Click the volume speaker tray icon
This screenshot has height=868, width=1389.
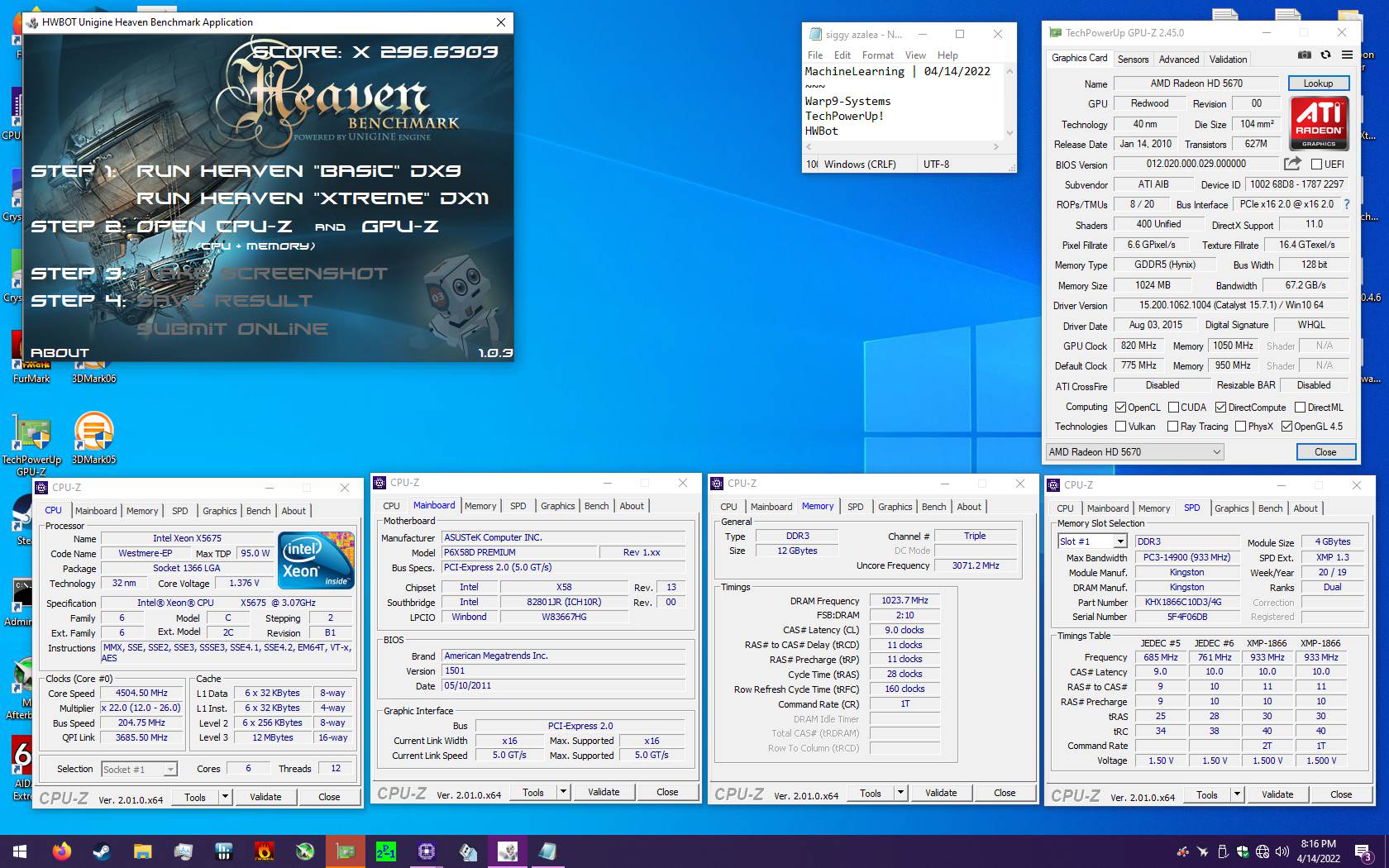(1282, 851)
